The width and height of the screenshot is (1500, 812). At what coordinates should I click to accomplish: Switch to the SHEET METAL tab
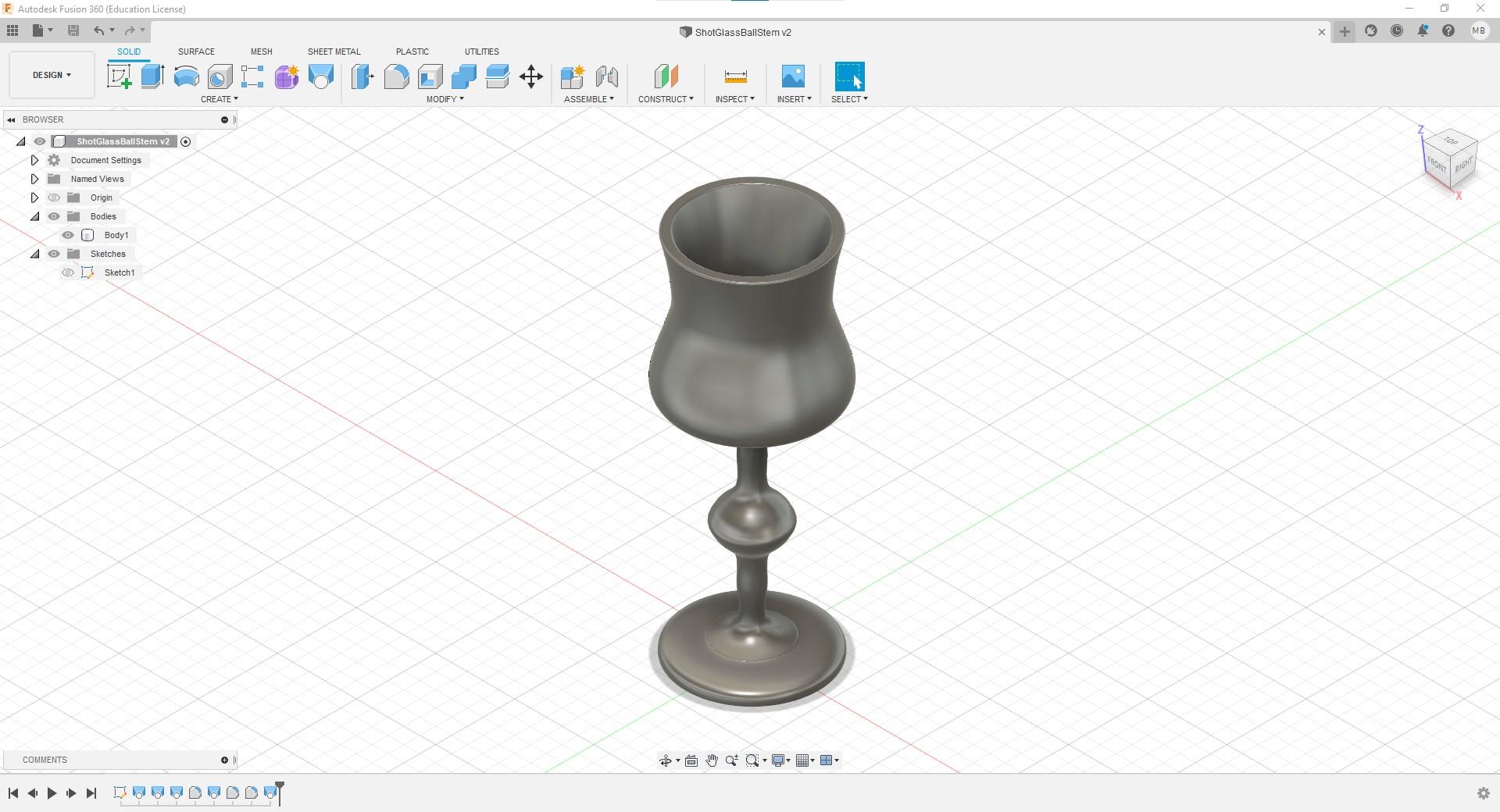pyautogui.click(x=334, y=52)
